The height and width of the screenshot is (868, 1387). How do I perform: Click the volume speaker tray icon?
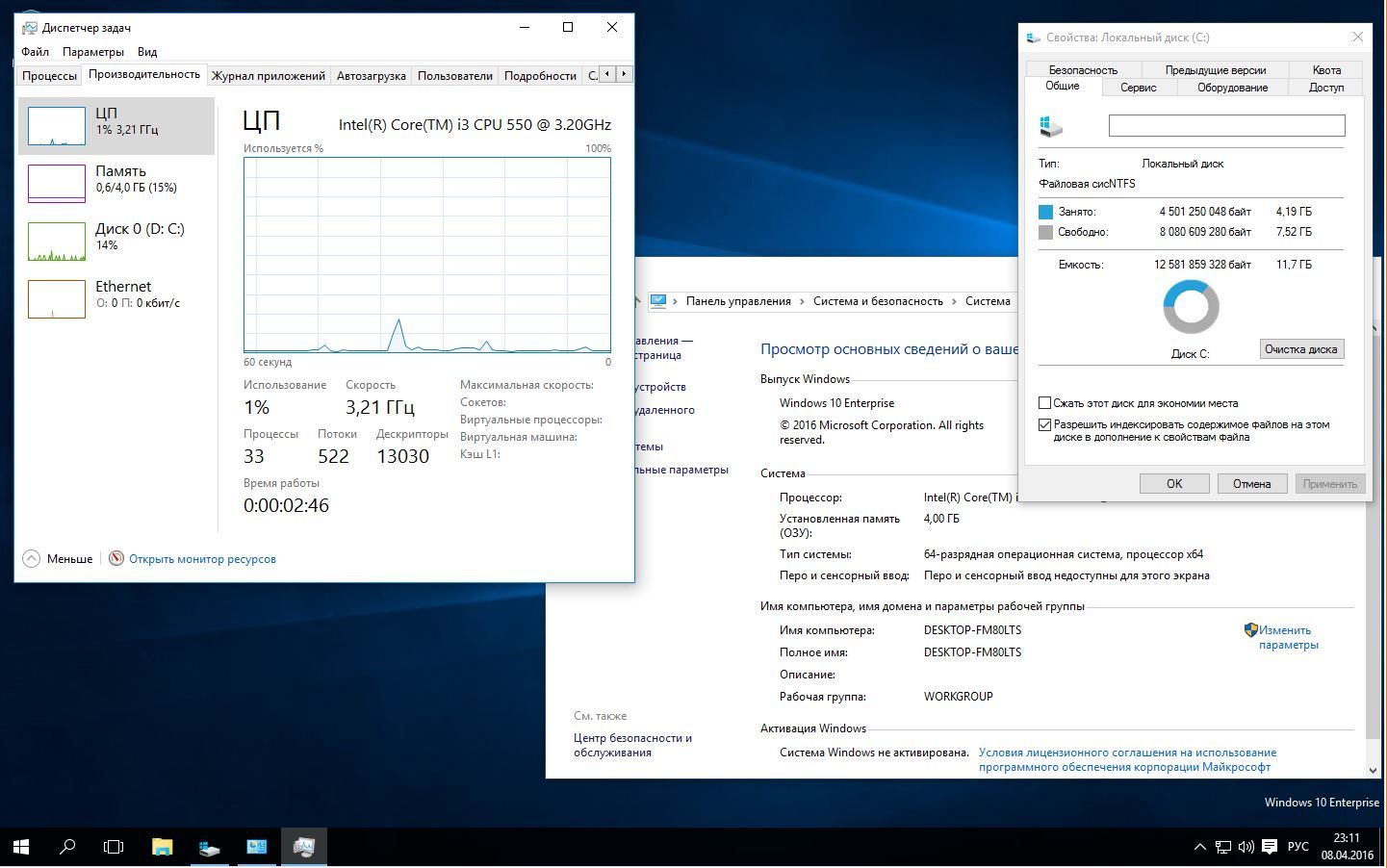click(x=1246, y=847)
